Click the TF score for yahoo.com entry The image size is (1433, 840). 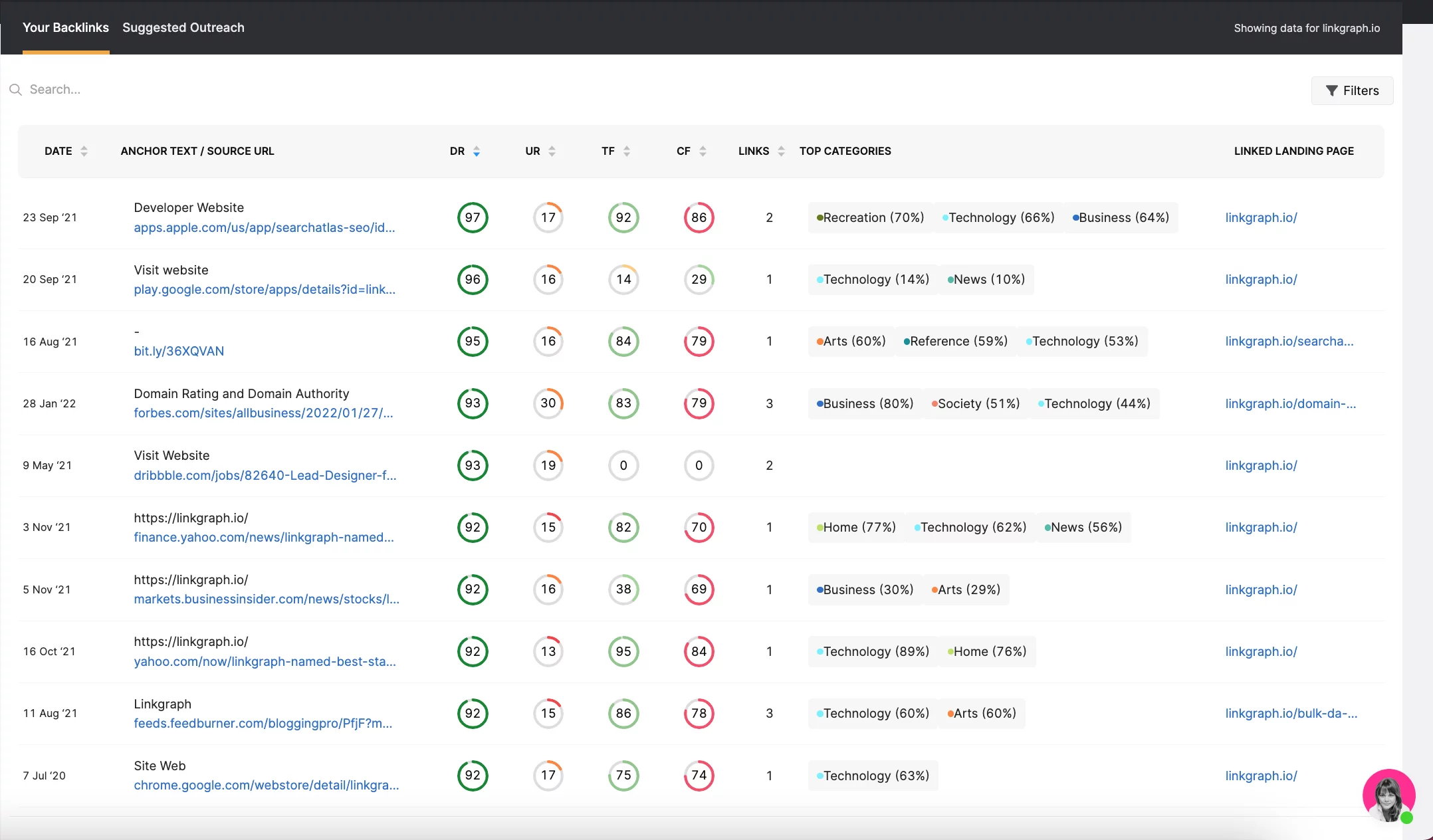(x=623, y=651)
